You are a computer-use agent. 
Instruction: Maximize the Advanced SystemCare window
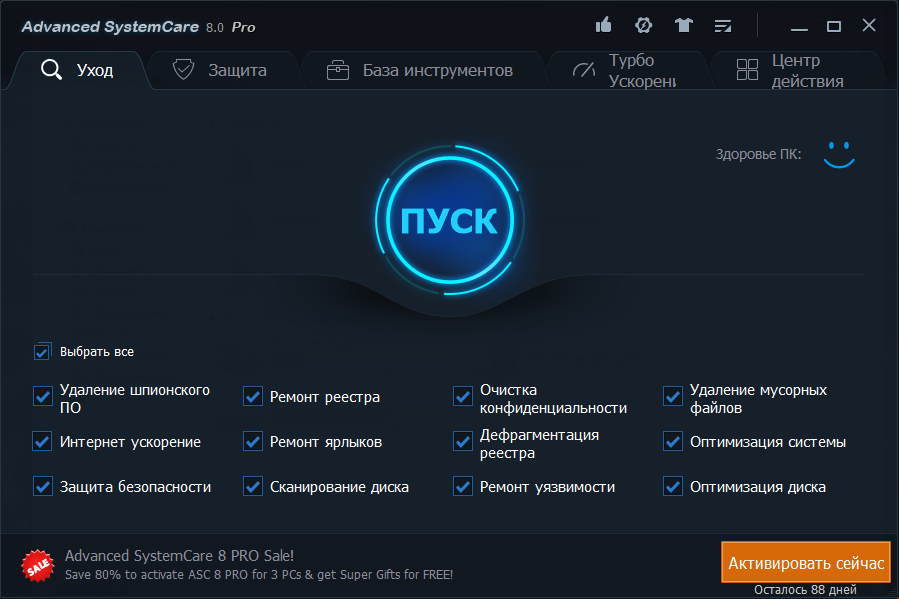(x=834, y=26)
